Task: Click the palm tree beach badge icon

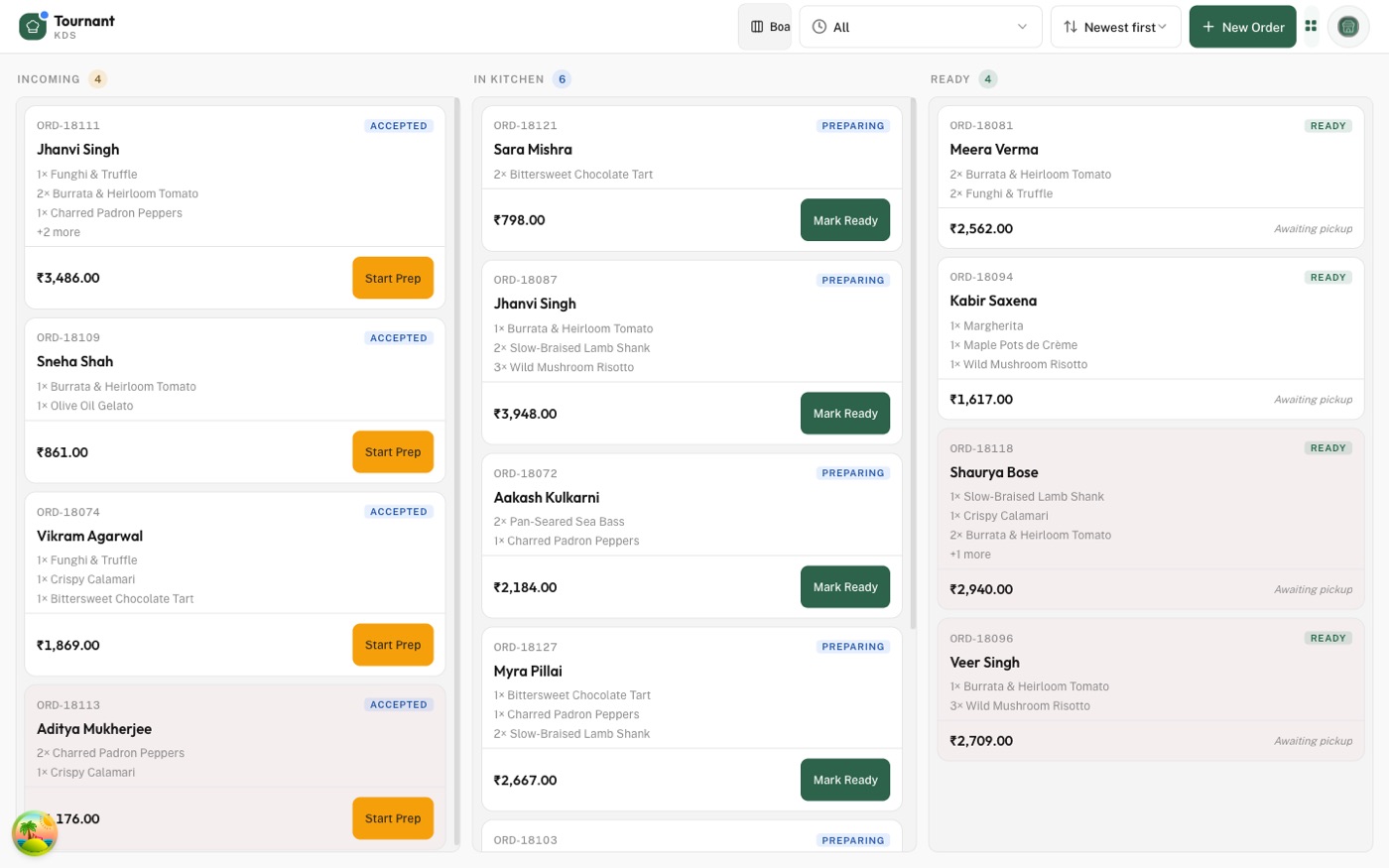Action: click(35, 833)
